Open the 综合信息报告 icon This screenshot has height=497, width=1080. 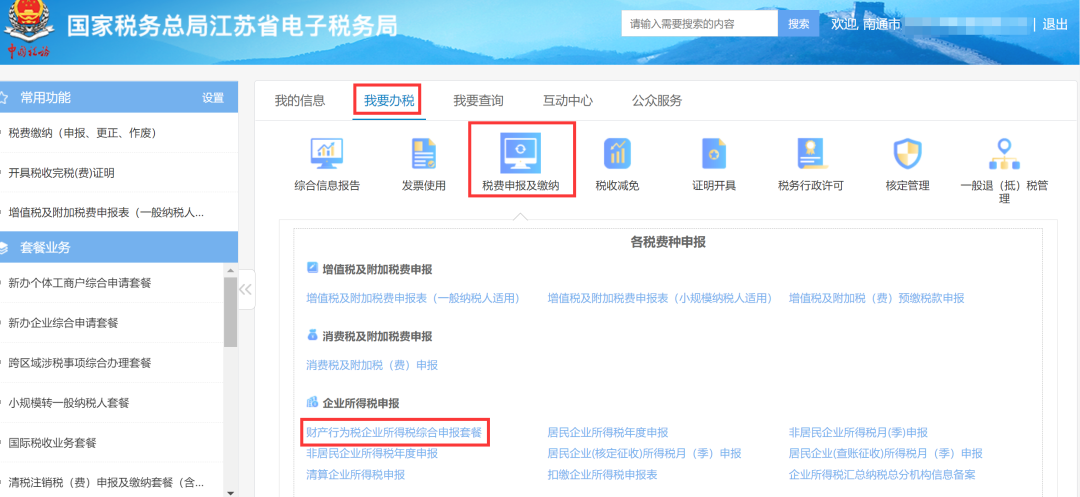326,153
